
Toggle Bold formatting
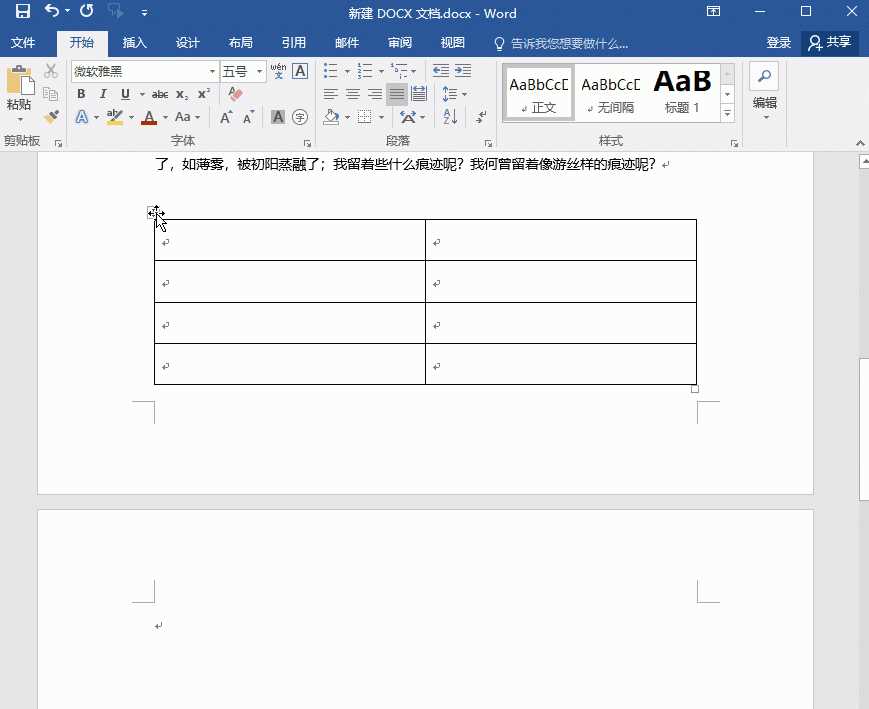(81, 94)
